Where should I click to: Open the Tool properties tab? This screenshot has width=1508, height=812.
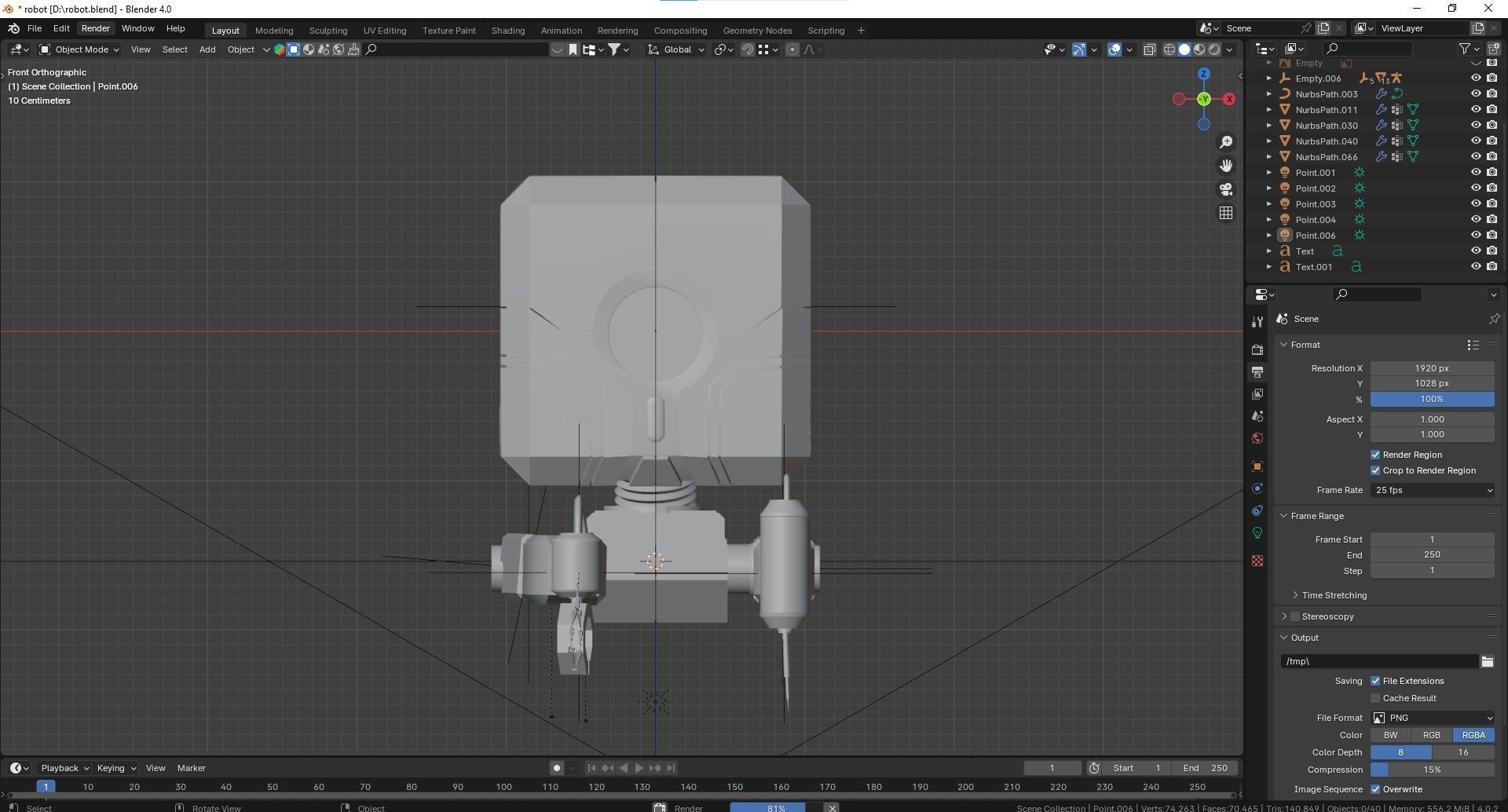tap(1257, 321)
